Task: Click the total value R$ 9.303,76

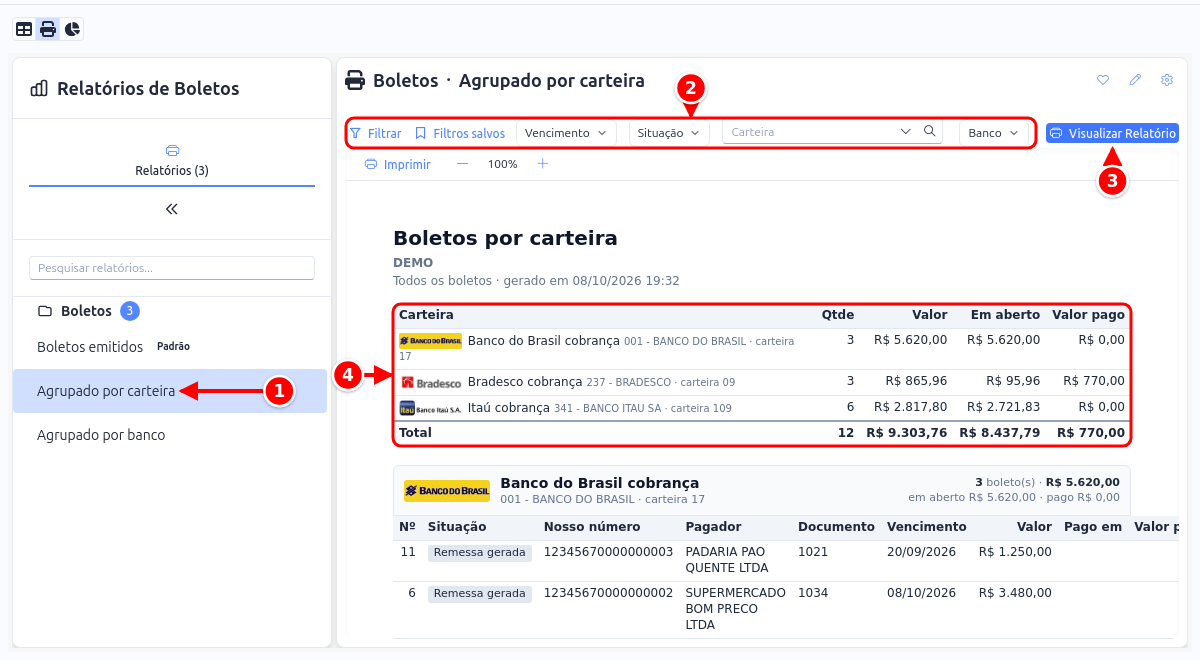Action: 906,433
